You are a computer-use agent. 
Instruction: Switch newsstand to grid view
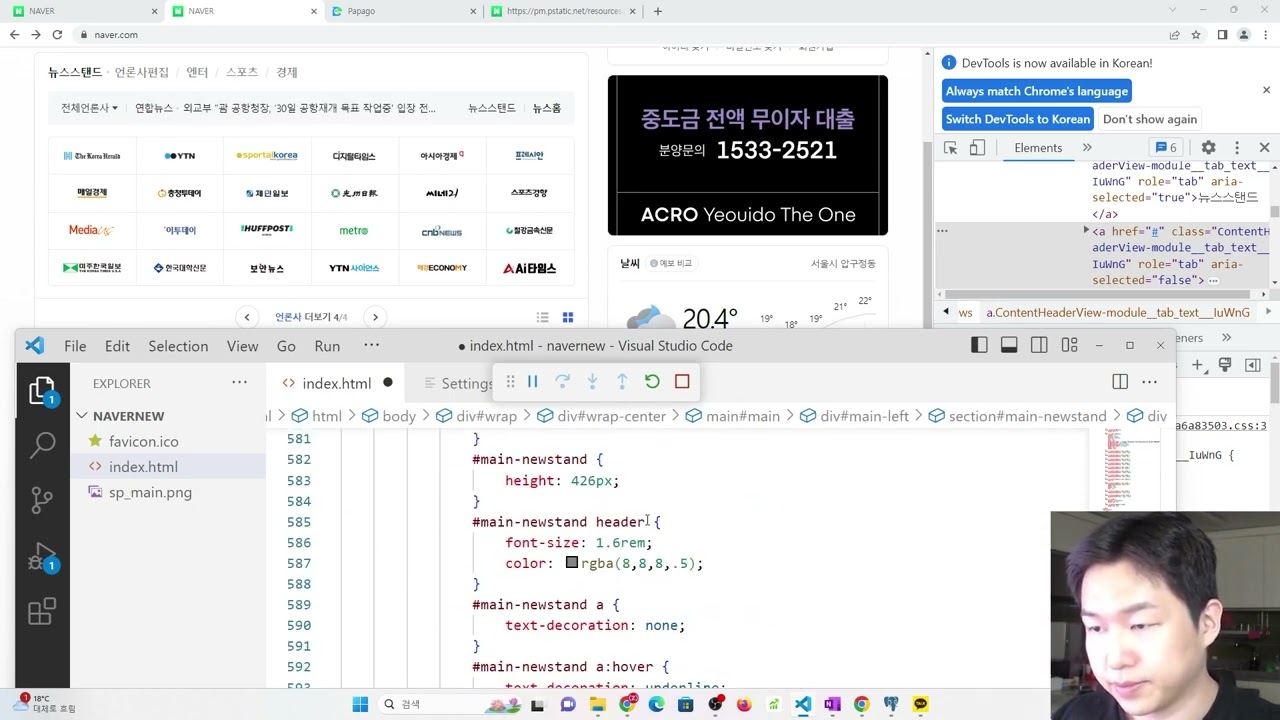(x=568, y=317)
